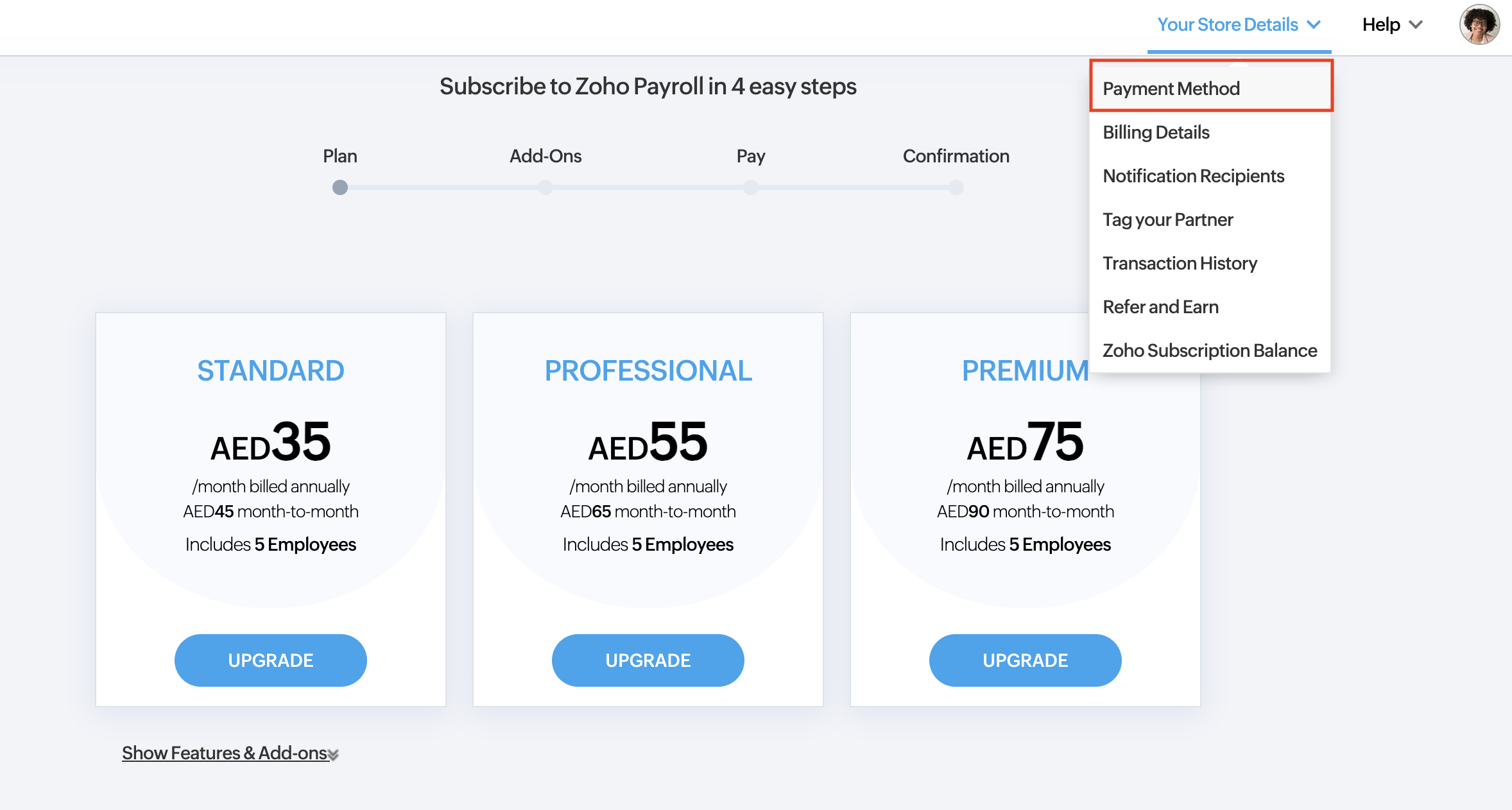
Task: Open Refer and Earn
Action: point(1160,307)
